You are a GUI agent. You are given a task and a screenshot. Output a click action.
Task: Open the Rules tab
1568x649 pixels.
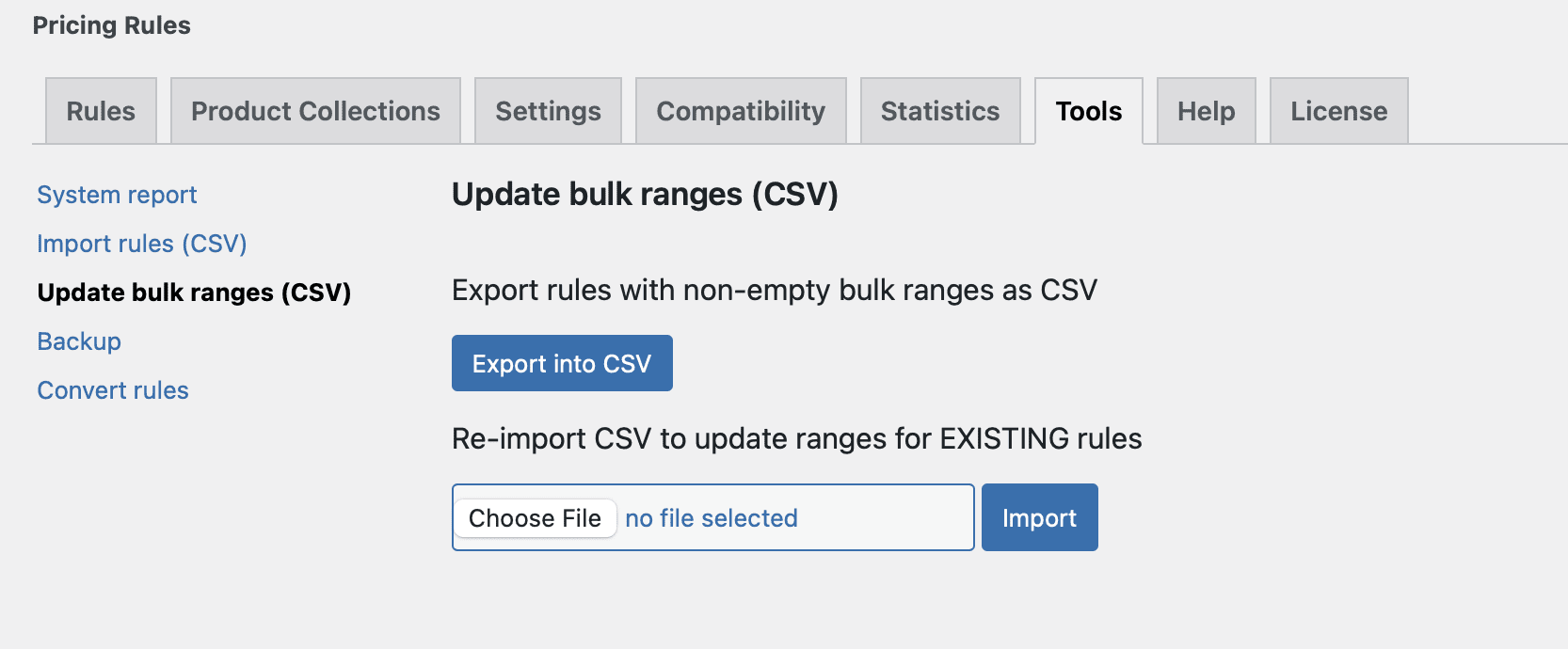click(101, 111)
